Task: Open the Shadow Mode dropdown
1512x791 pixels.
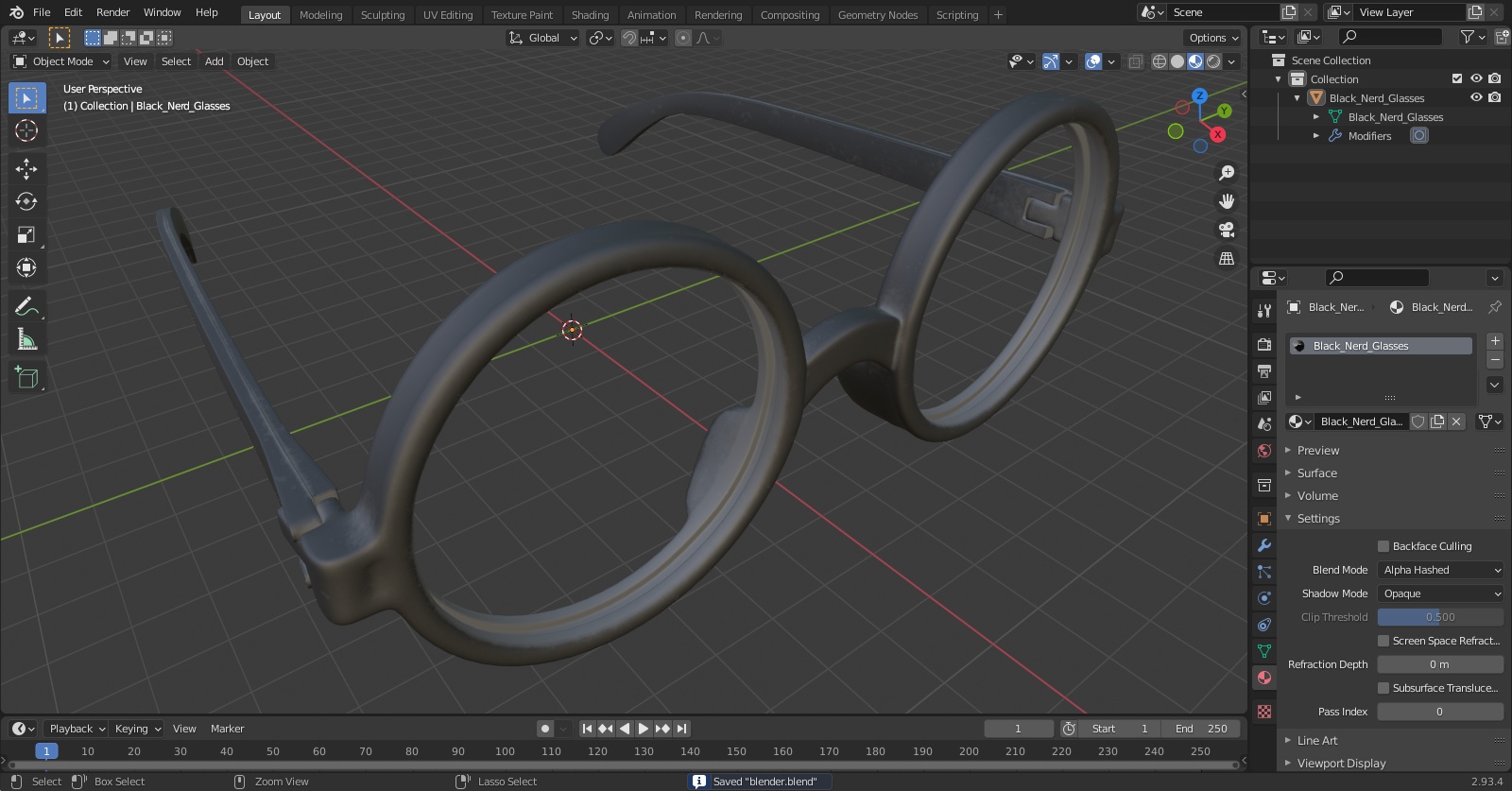Action: pos(1440,593)
